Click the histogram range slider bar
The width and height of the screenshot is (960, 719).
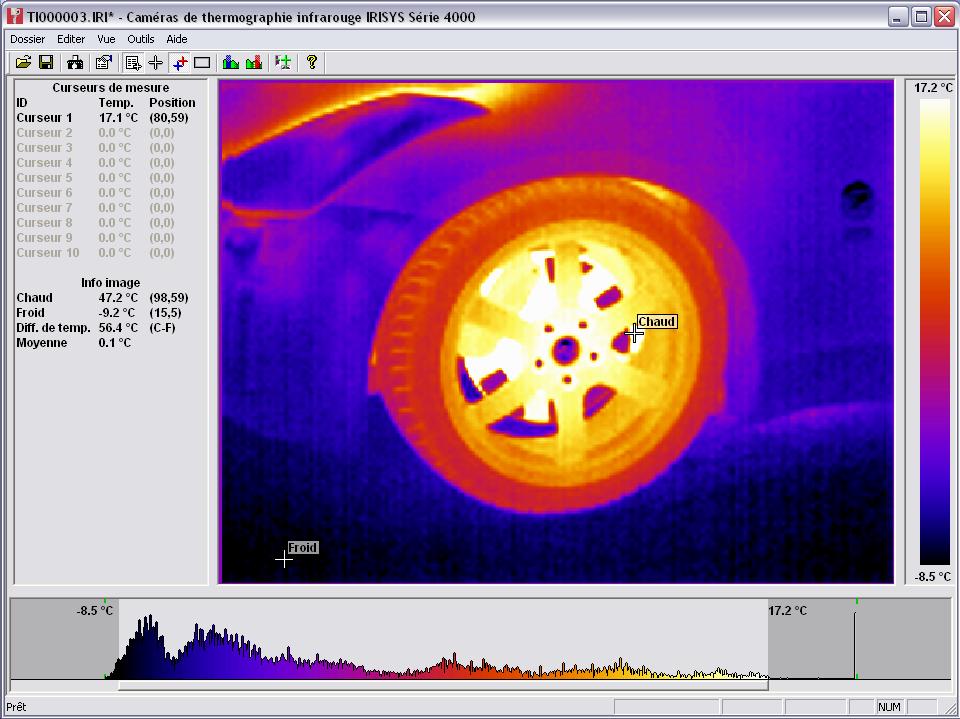pyautogui.click(x=442, y=686)
